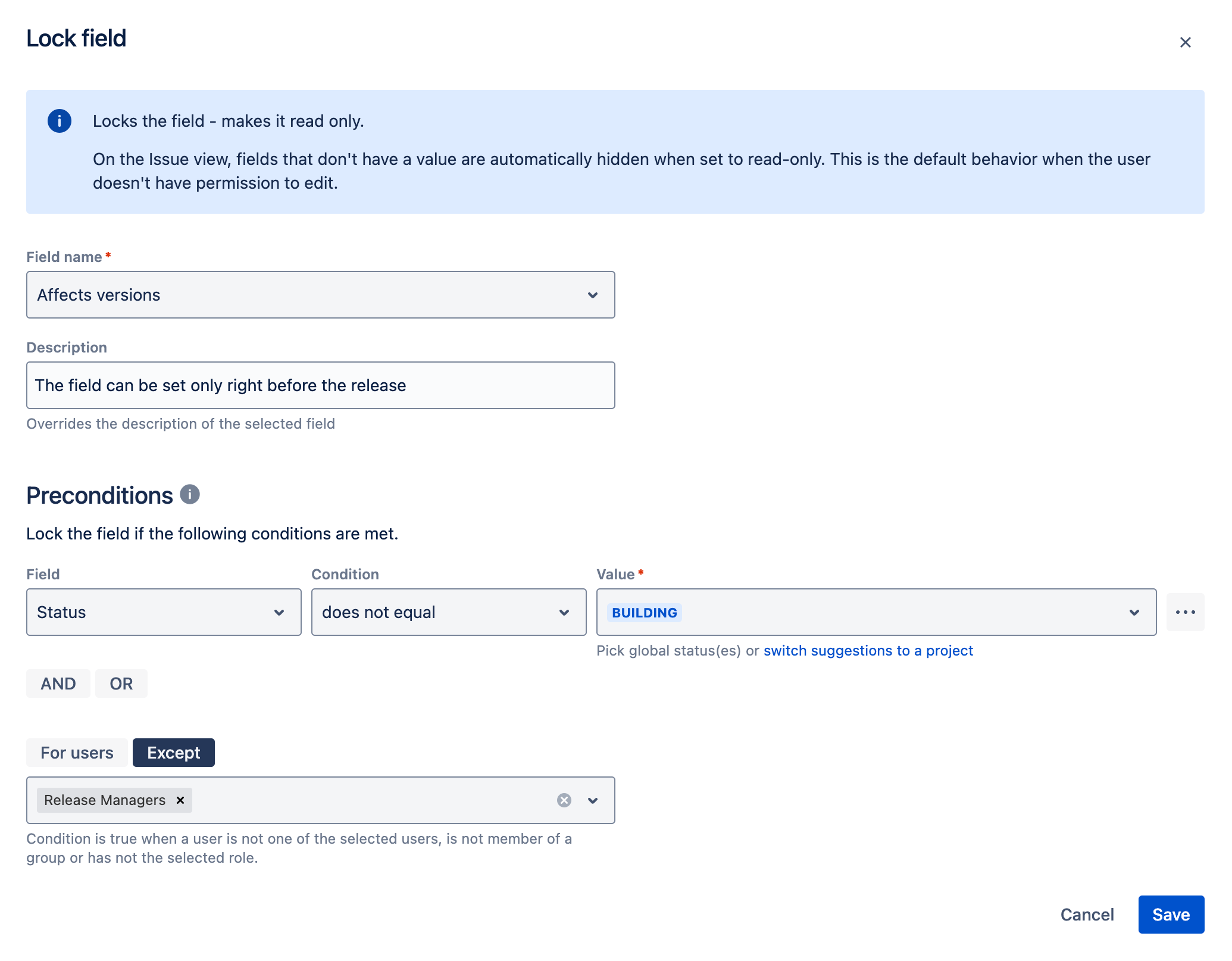Add an OR condition
The width and height of the screenshot is (1232, 961).
point(121,684)
